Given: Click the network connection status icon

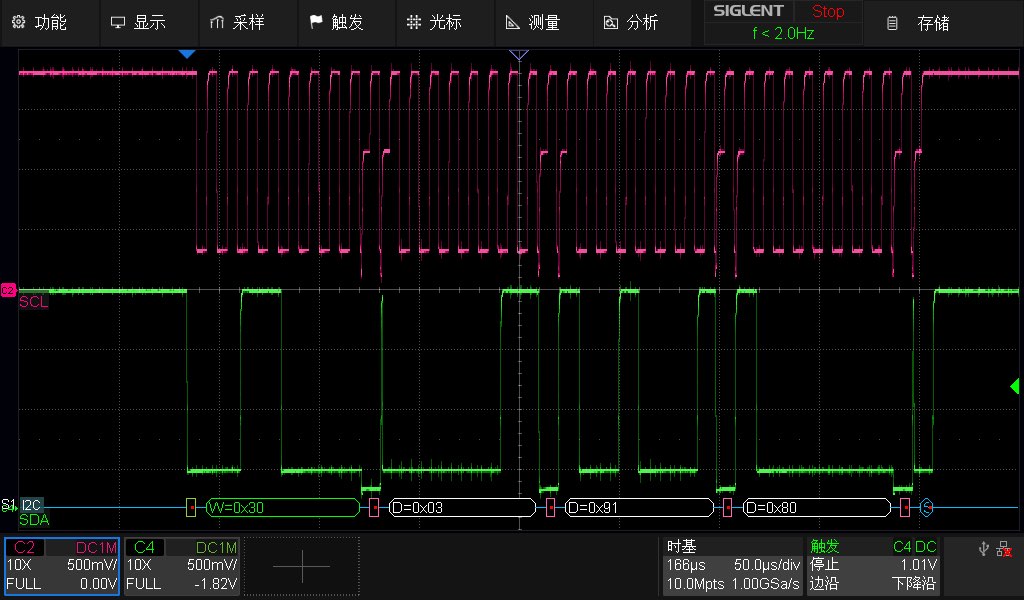Looking at the screenshot, I should [x=1004, y=549].
